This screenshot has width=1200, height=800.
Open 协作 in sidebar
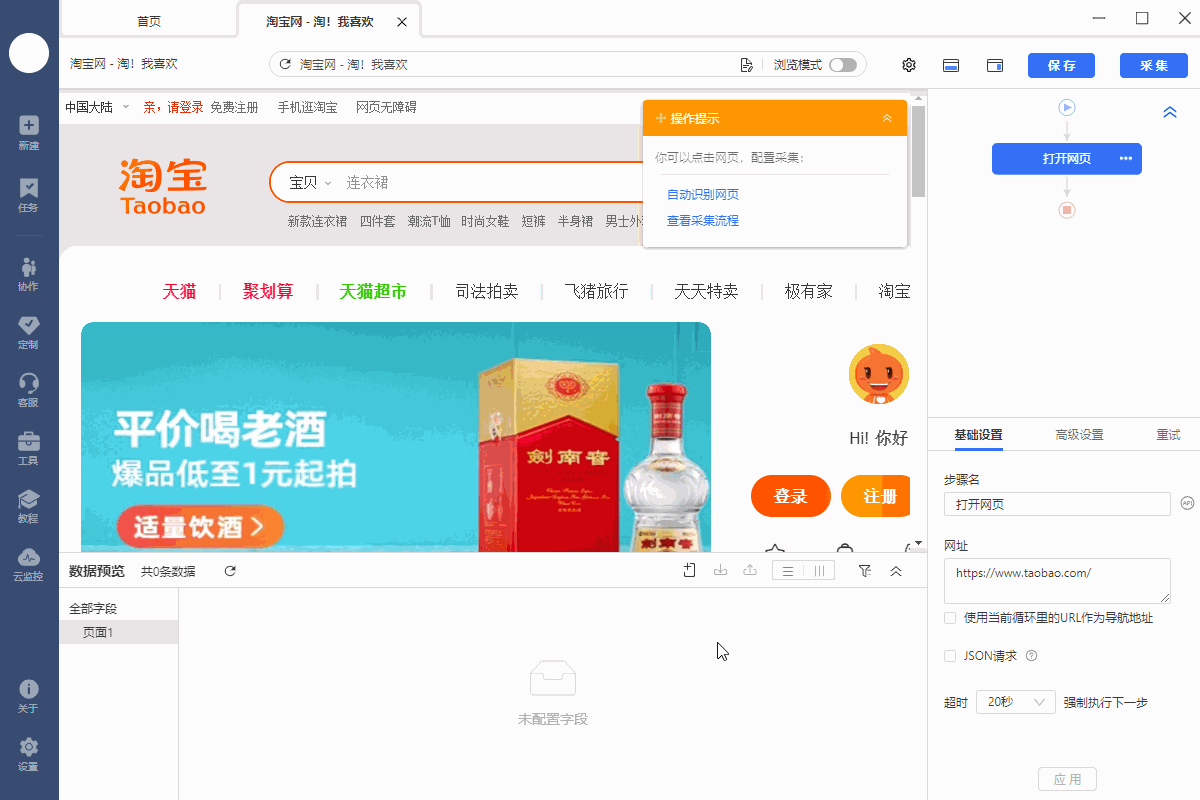pos(29,273)
